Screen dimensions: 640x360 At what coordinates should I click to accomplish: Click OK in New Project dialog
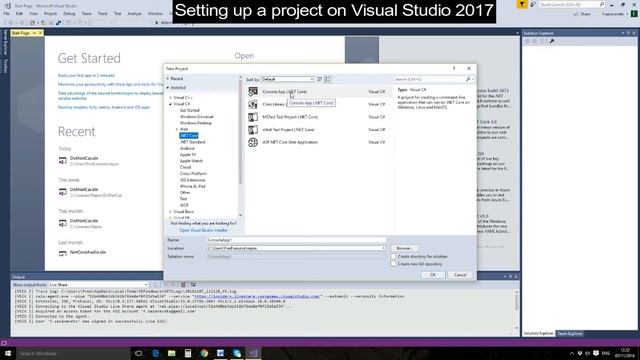[433, 275]
